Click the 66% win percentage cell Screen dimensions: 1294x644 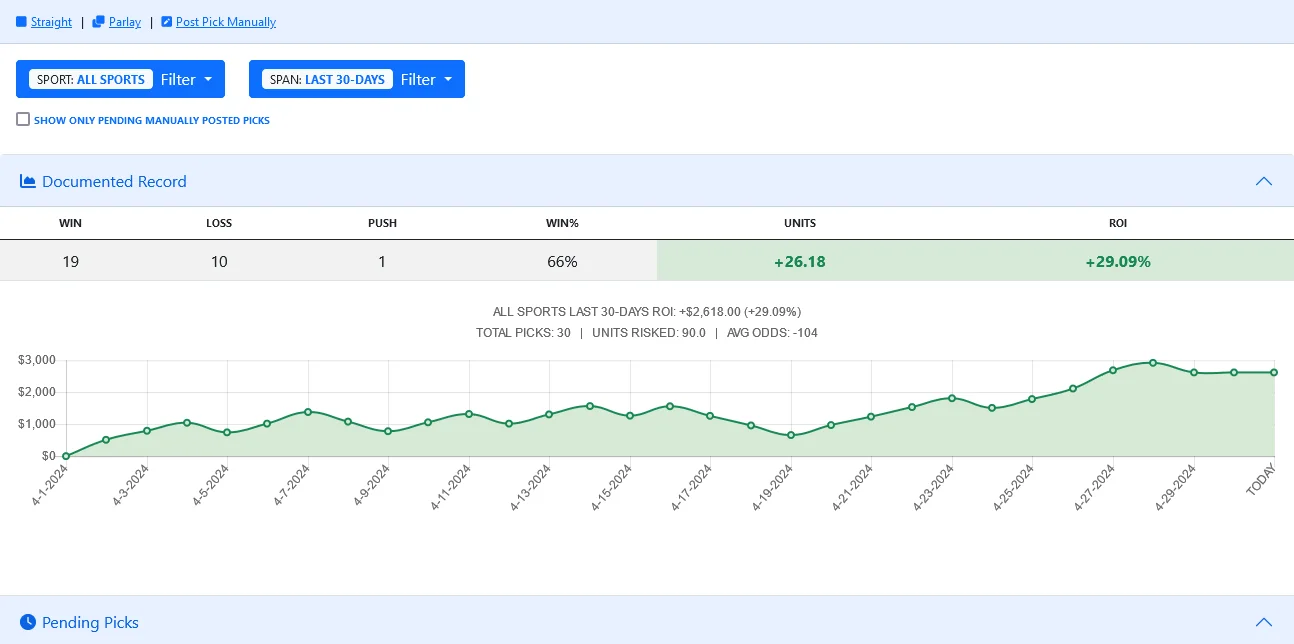[x=561, y=261]
